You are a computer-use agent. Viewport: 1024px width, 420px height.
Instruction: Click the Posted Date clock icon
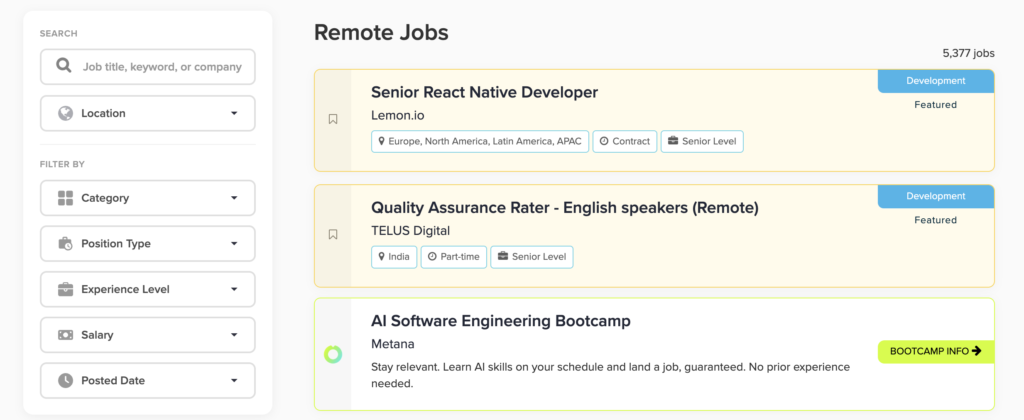pos(65,381)
